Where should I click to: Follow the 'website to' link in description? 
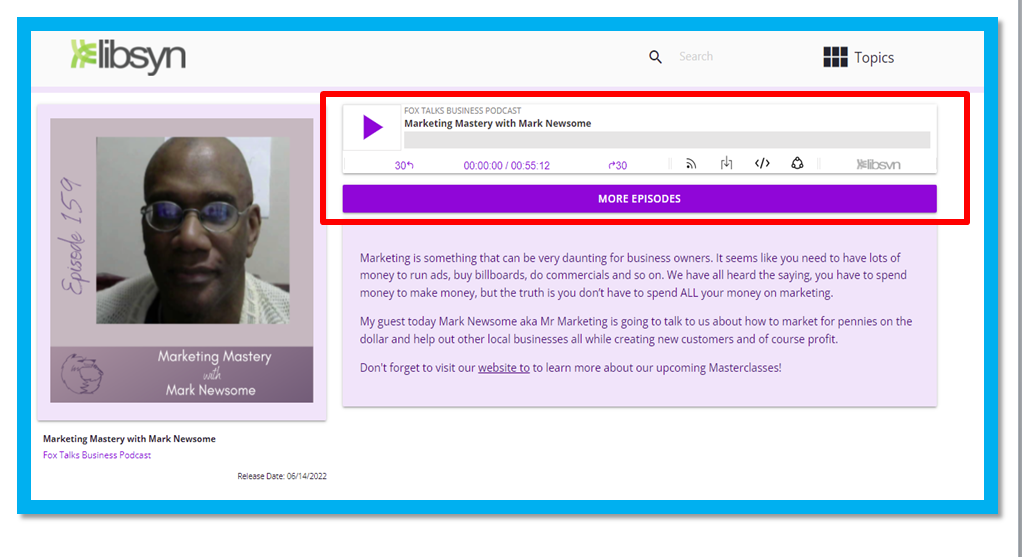click(503, 368)
